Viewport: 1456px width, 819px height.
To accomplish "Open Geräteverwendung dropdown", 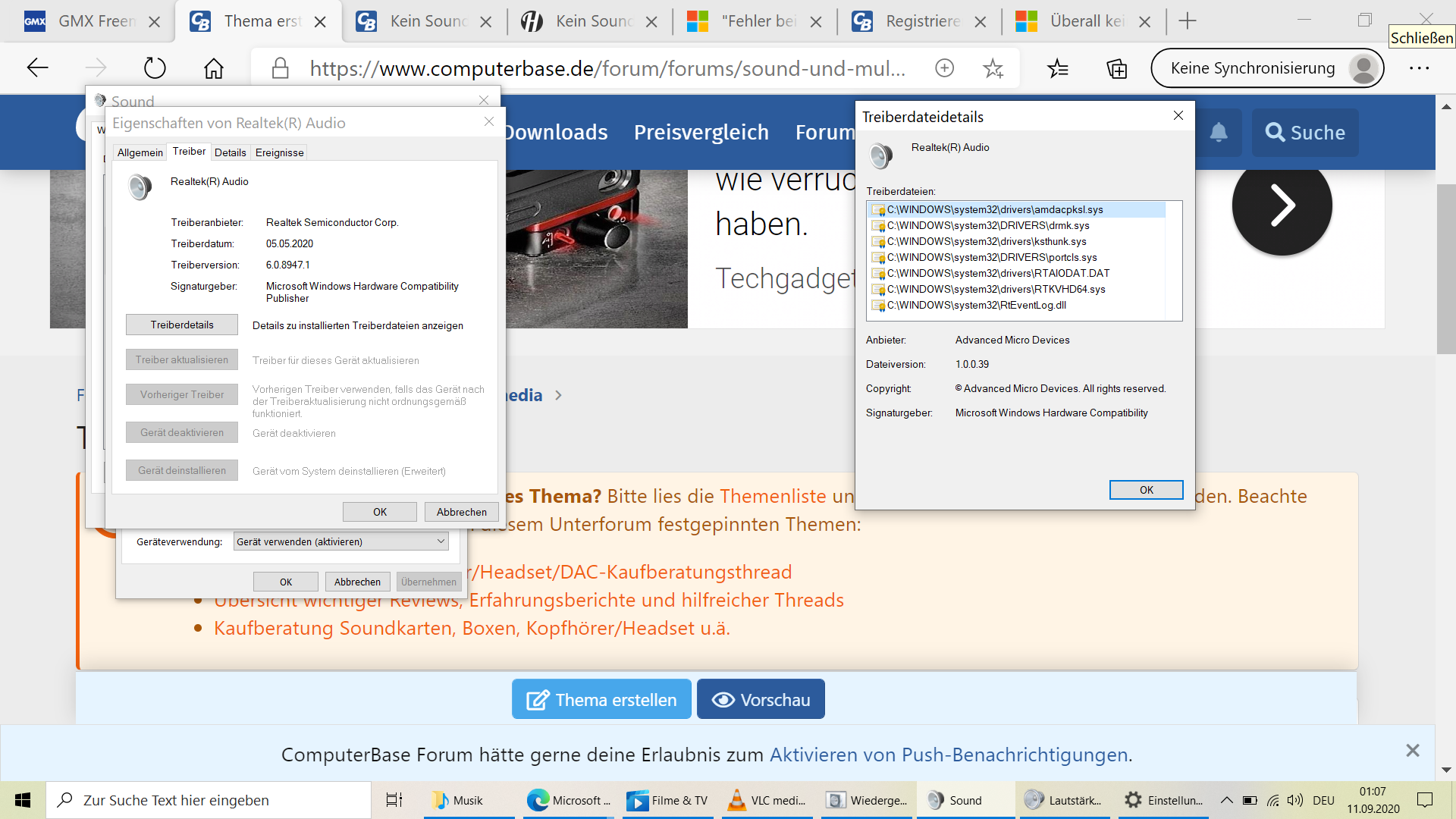I will tap(341, 541).
